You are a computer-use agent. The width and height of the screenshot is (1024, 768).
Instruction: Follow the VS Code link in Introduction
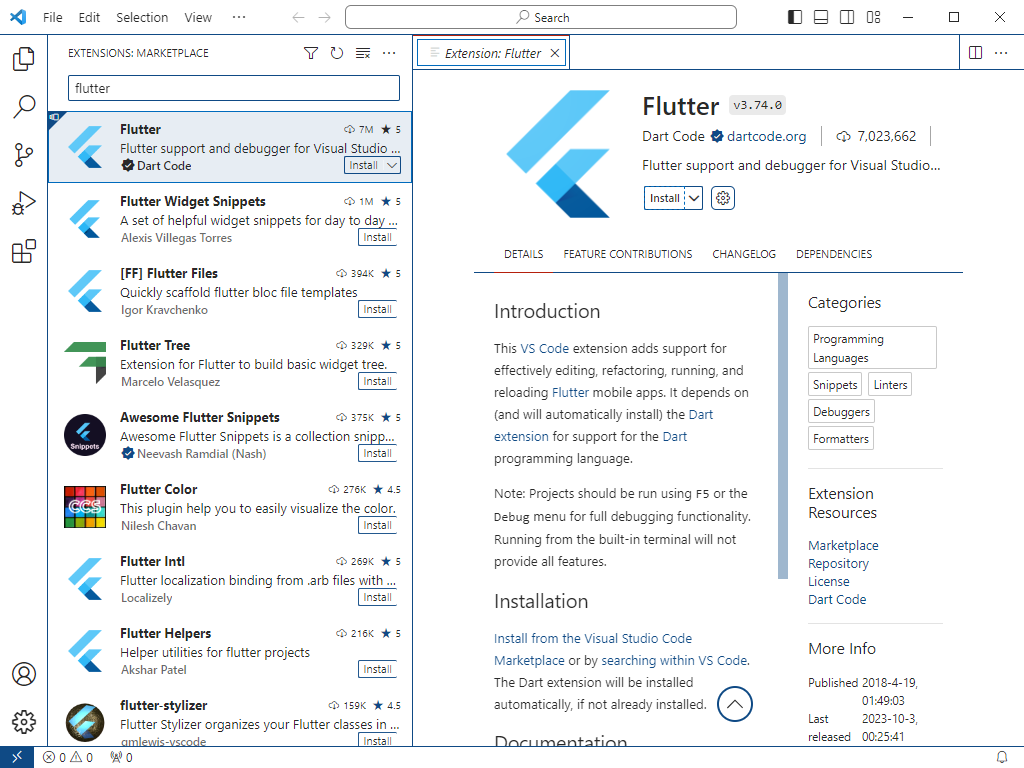click(x=545, y=349)
